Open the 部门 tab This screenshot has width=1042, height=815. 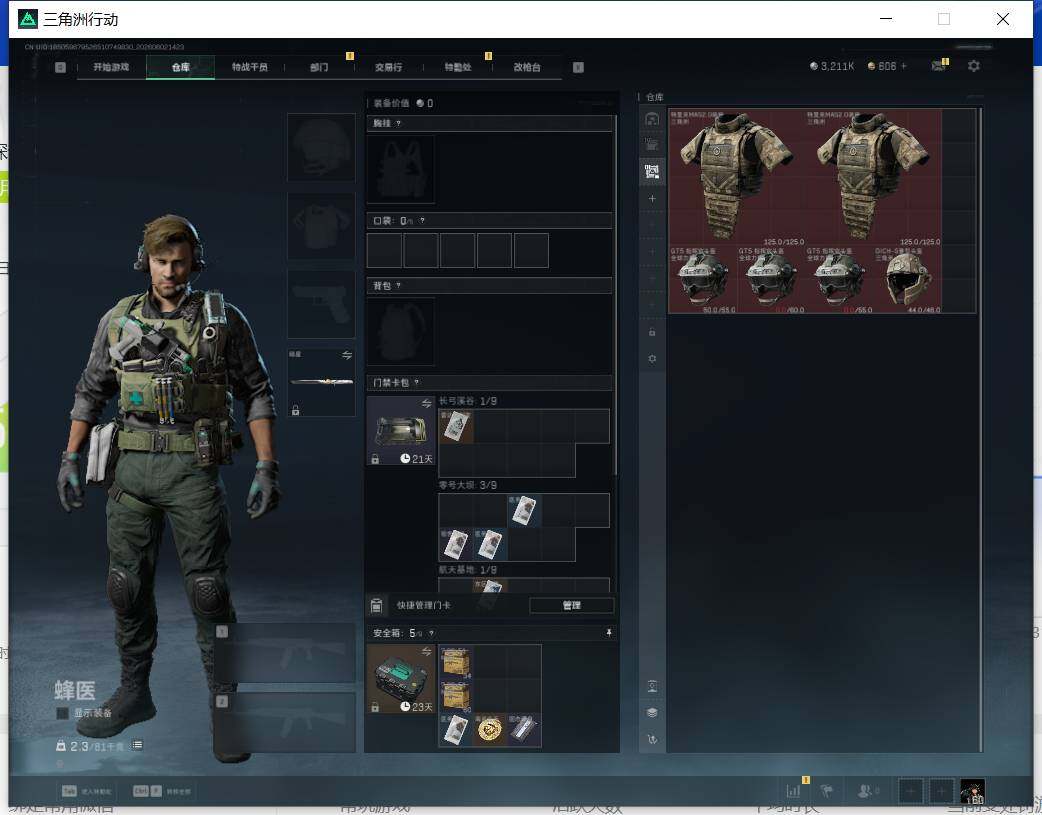click(319, 67)
